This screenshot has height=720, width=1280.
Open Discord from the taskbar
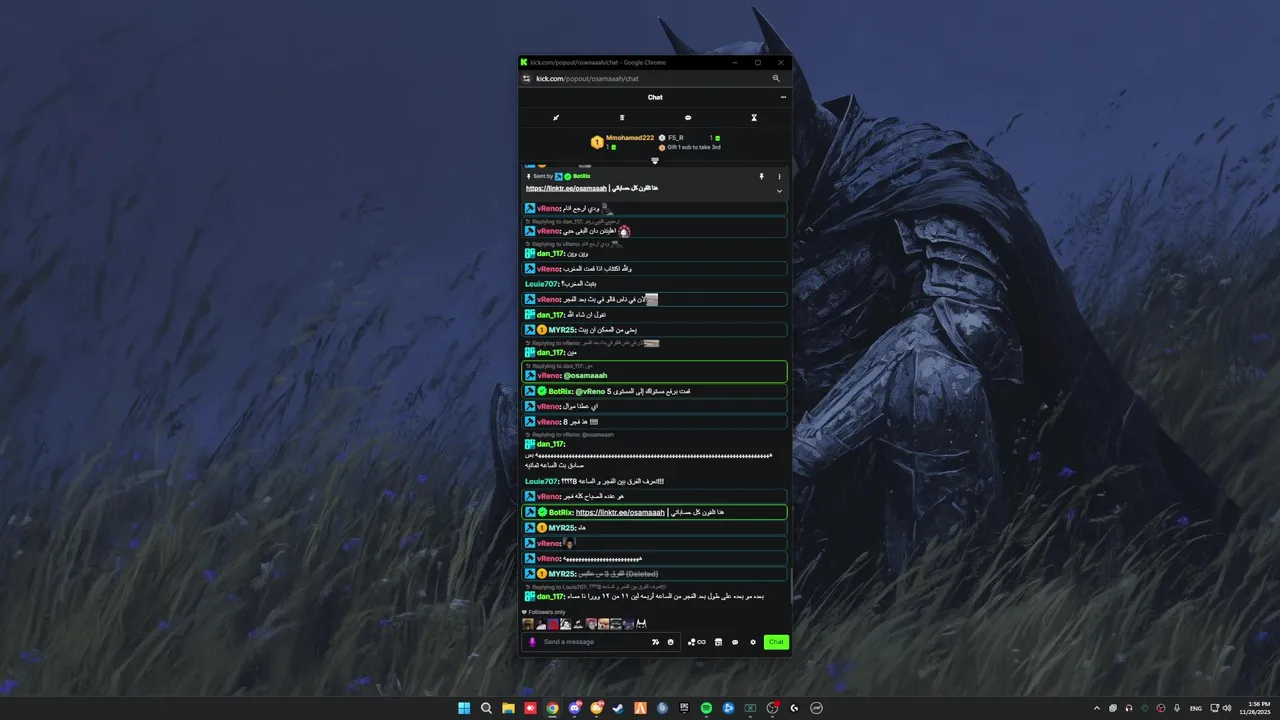tap(574, 708)
